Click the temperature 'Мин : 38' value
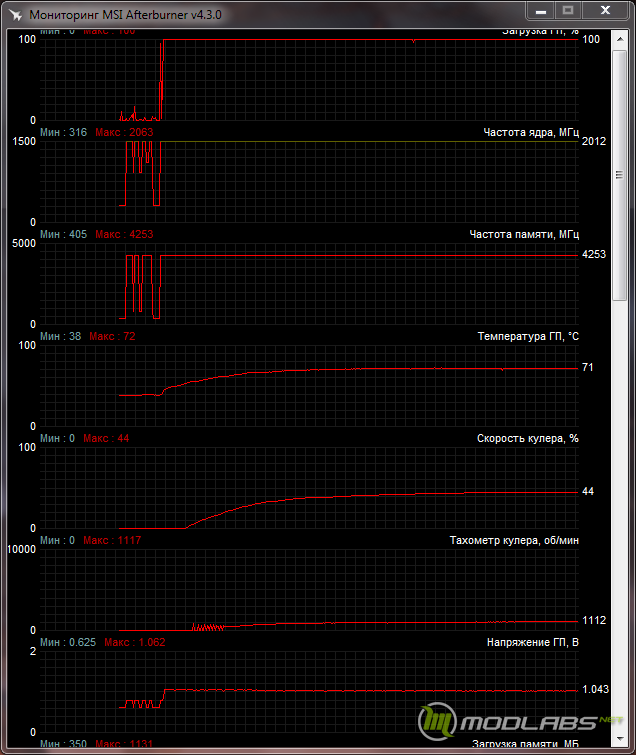This screenshot has width=636, height=755. [61, 337]
